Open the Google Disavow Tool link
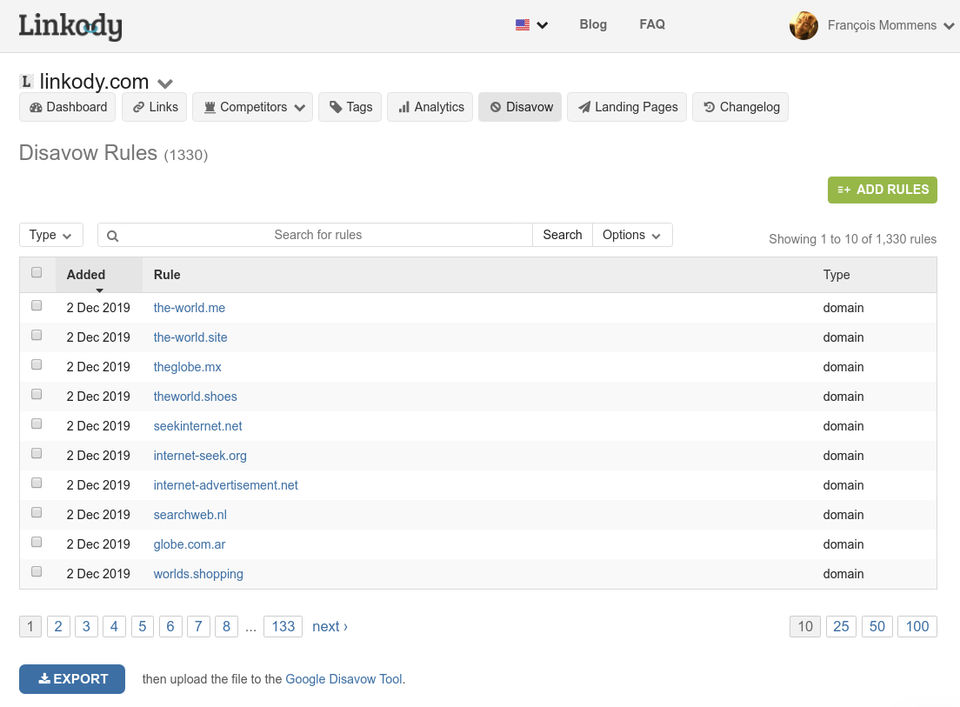The height and width of the screenshot is (707, 960). (344, 679)
